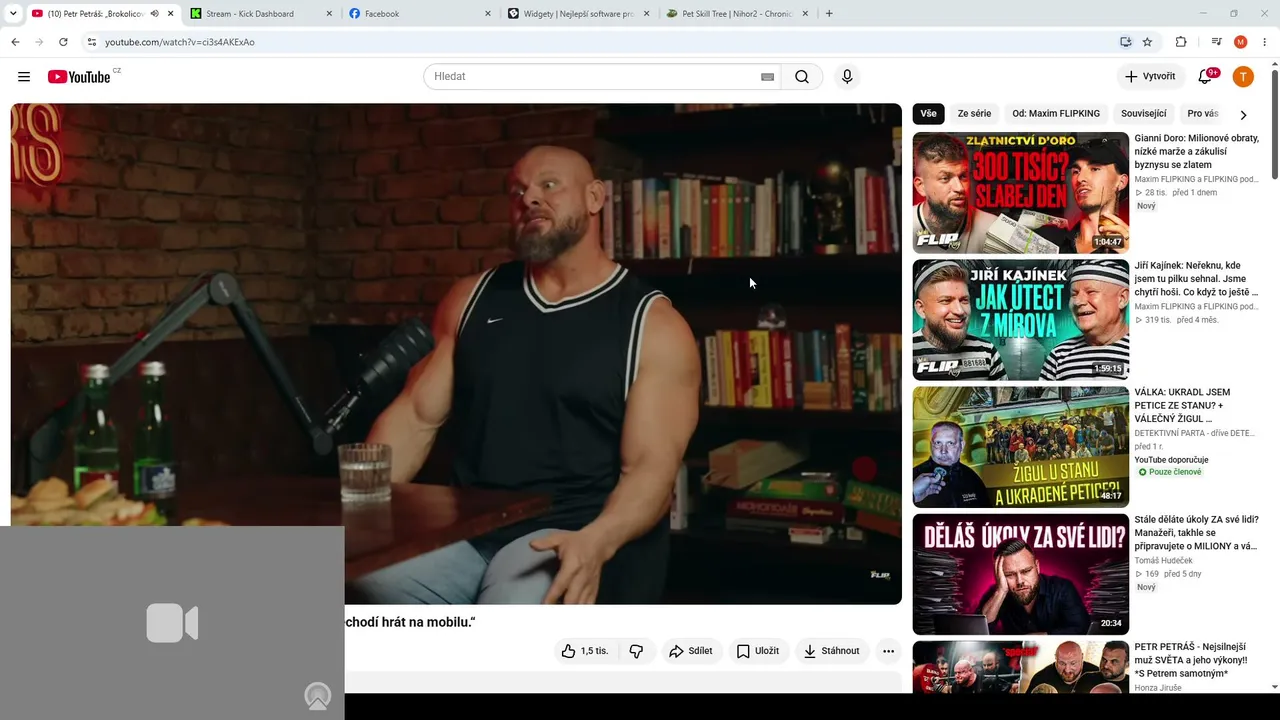The width and height of the screenshot is (1280, 720).
Task: Open Chrome three-dot menu
Action: 1265,42
